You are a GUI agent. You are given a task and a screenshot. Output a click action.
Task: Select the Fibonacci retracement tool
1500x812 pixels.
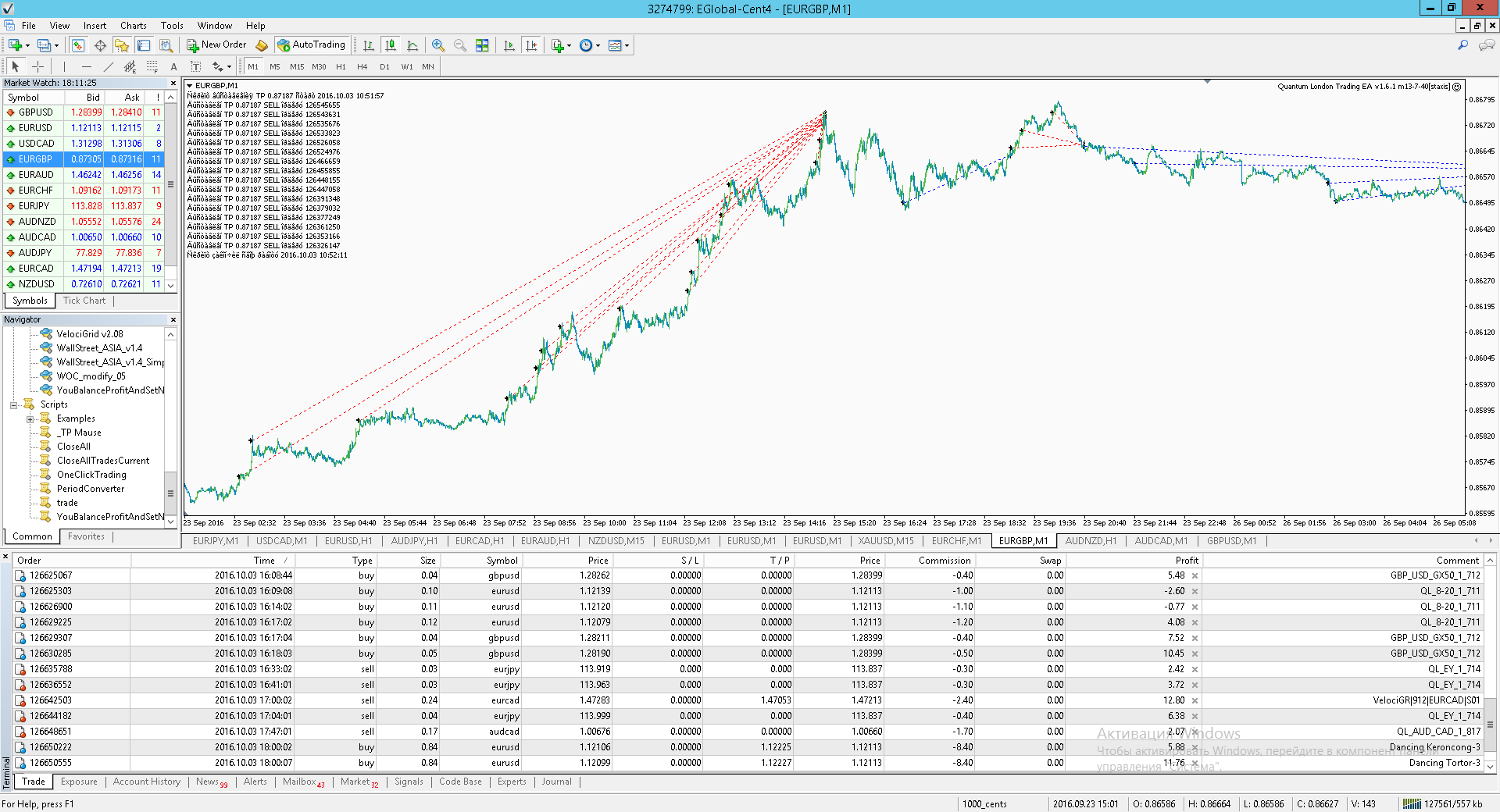click(152, 67)
